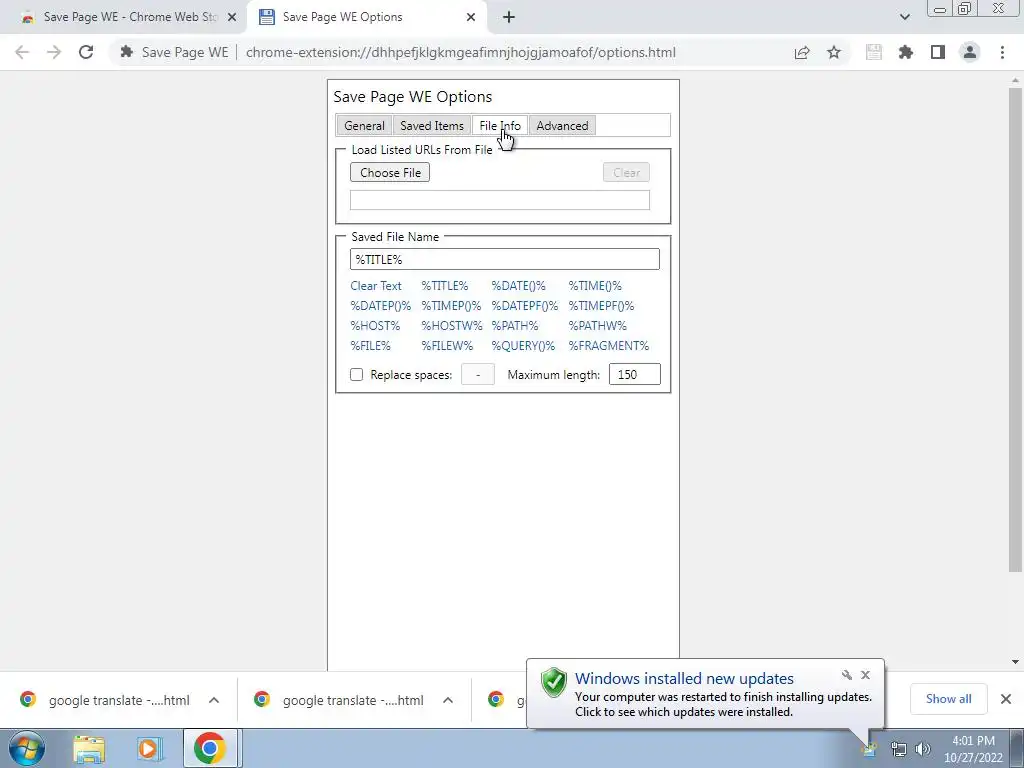Select the File Info tab
Screen dimensions: 1024x768
pos(500,125)
